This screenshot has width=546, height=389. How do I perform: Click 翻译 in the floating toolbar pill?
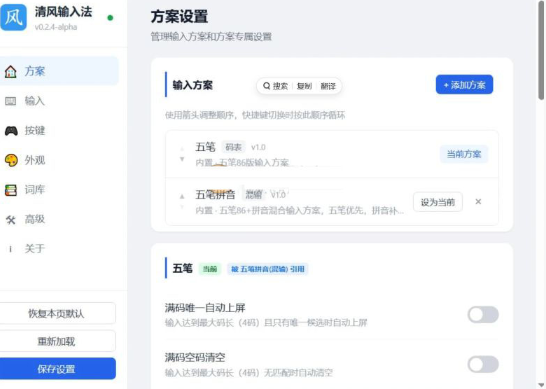point(328,86)
